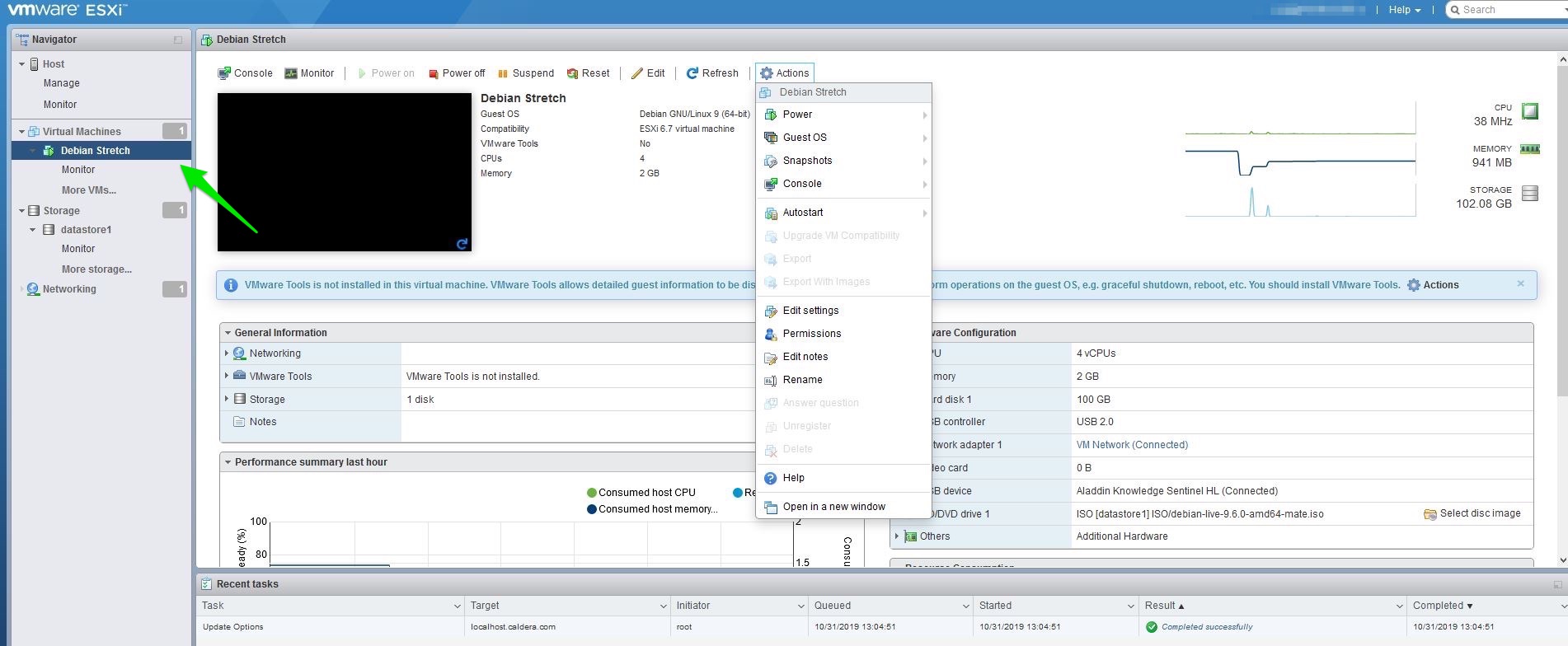Open the Help dropdown in header
This screenshot has width=1568, height=646.
click(x=1404, y=10)
